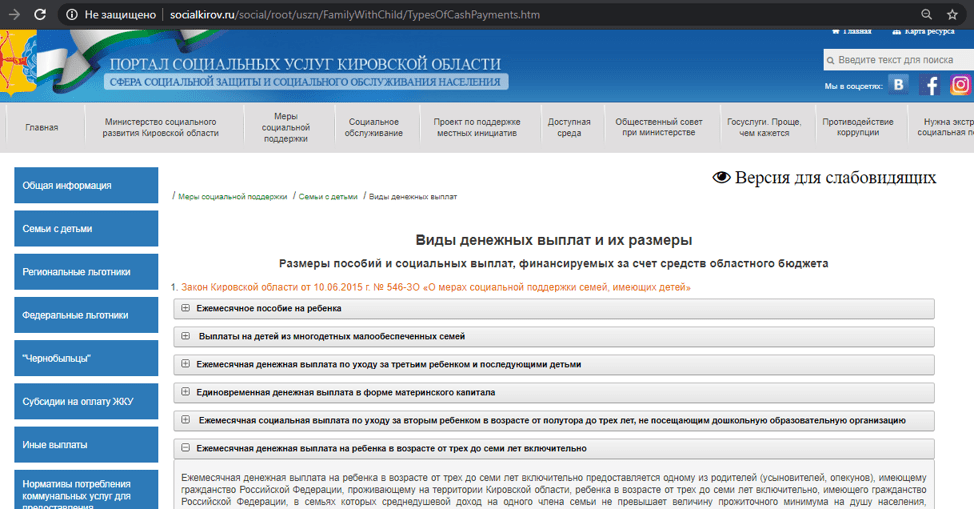974x509 pixels.
Task: Open the Facebook social icon
Action: pos(930,85)
